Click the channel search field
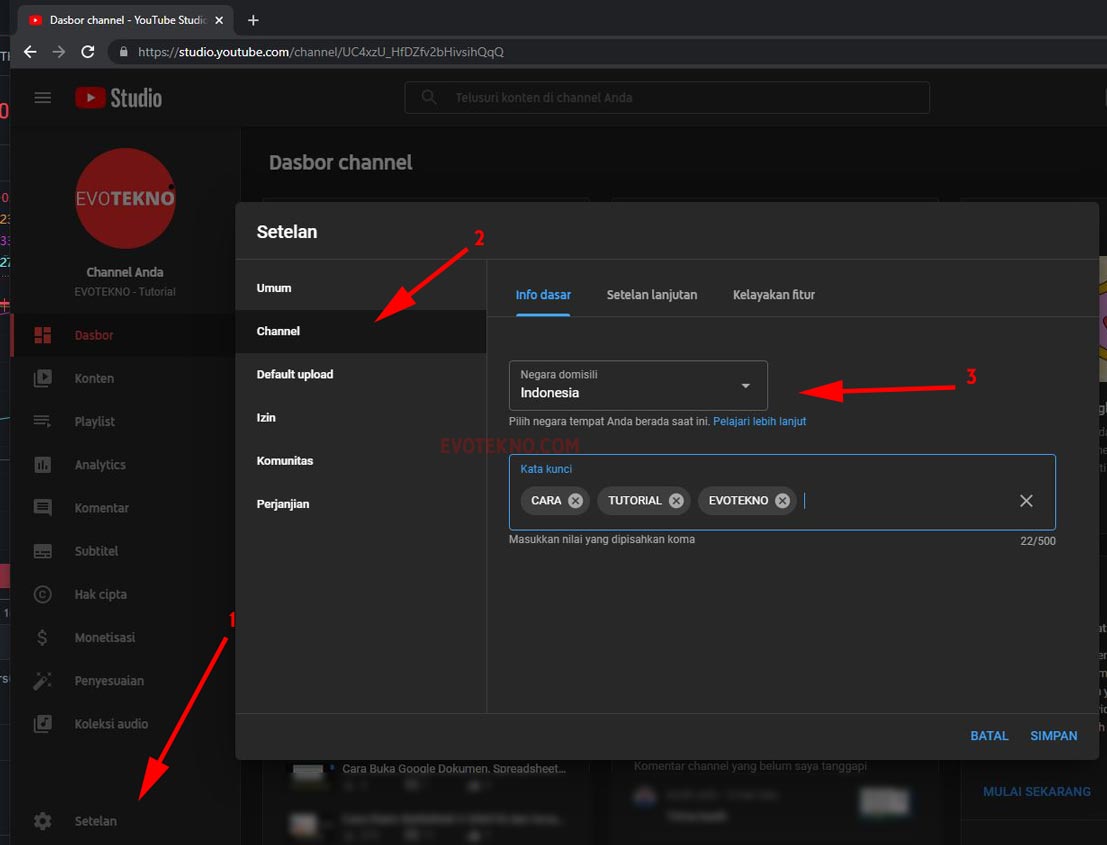Viewport: 1107px width, 845px height. [x=667, y=98]
